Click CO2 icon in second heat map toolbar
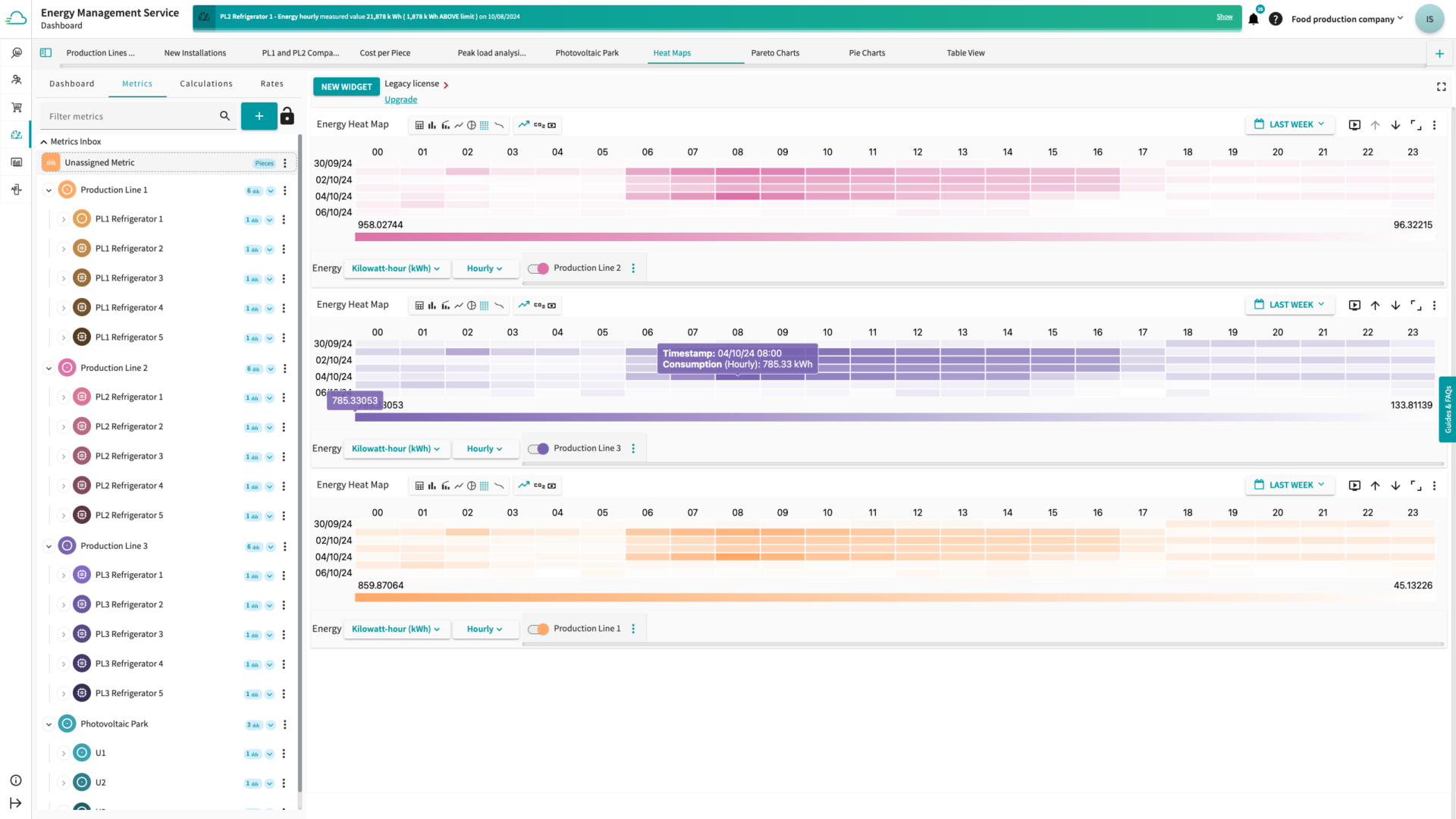1456x819 pixels. pos(539,306)
